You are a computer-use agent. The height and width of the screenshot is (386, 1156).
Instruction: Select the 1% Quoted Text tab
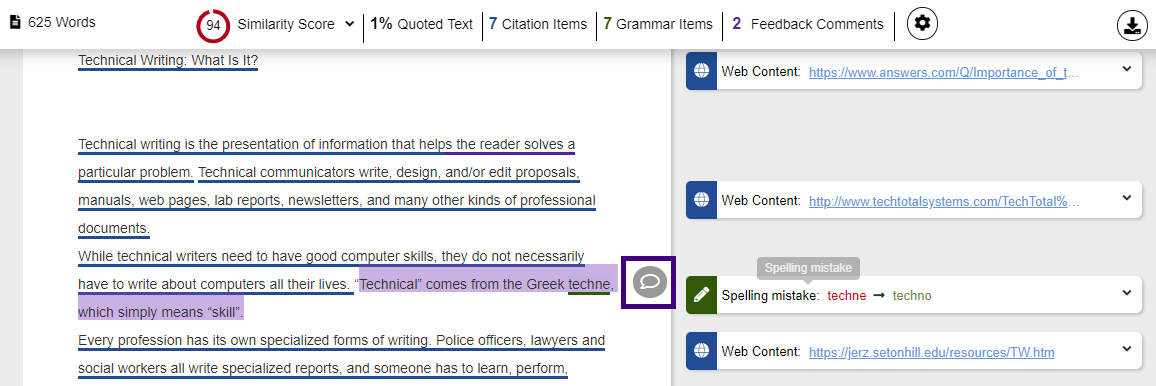click(x=421, y=24)
